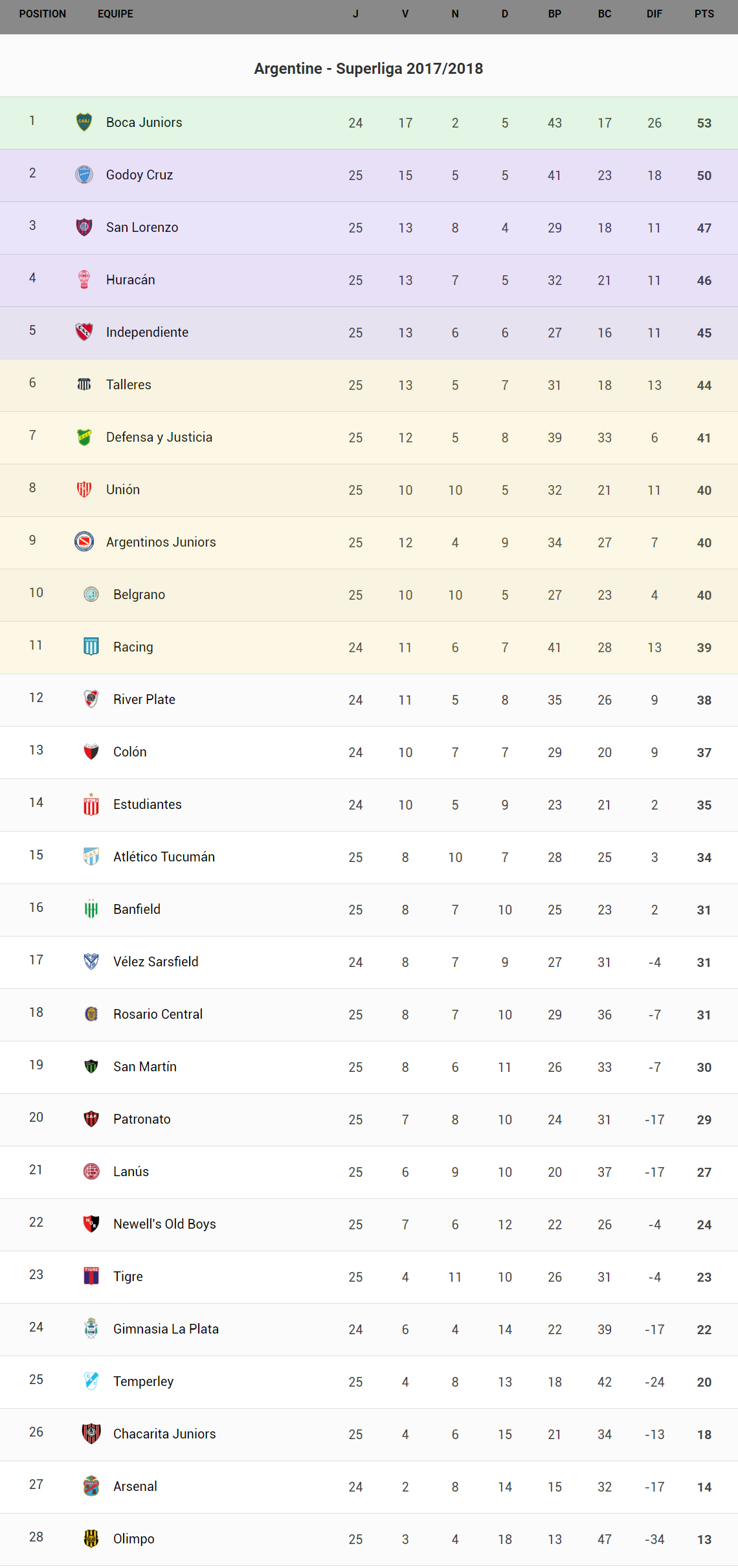Screen dimensions: 738x1568
Task: Click the POSITION column header
Action: click(x=43, y=14)
